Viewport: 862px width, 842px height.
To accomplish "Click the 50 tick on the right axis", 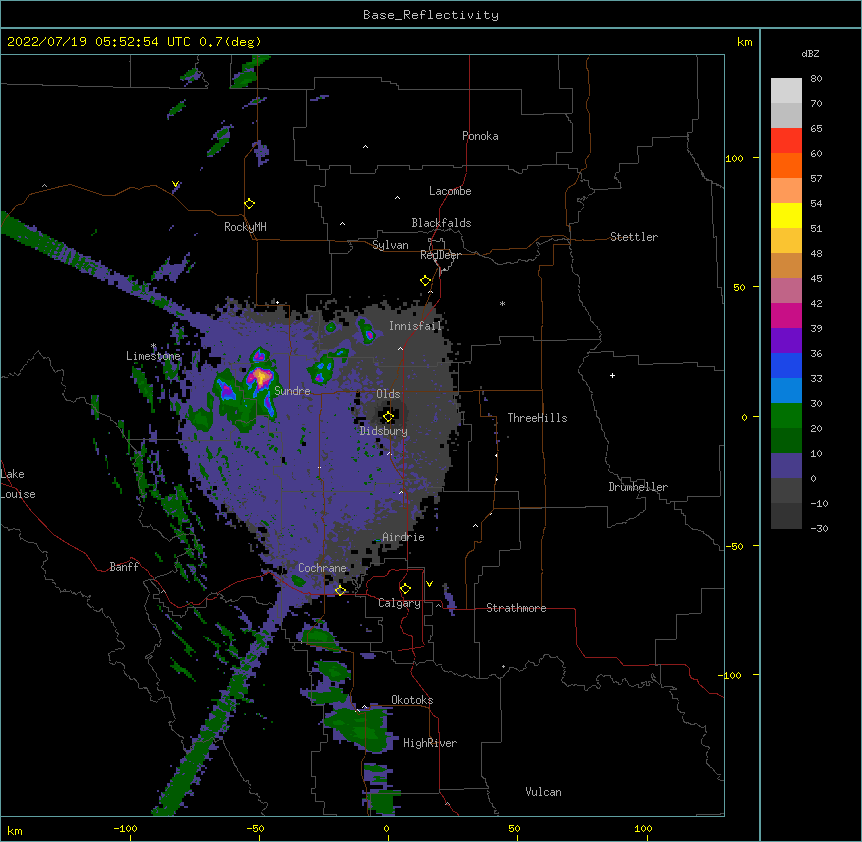I will [739, 287].
